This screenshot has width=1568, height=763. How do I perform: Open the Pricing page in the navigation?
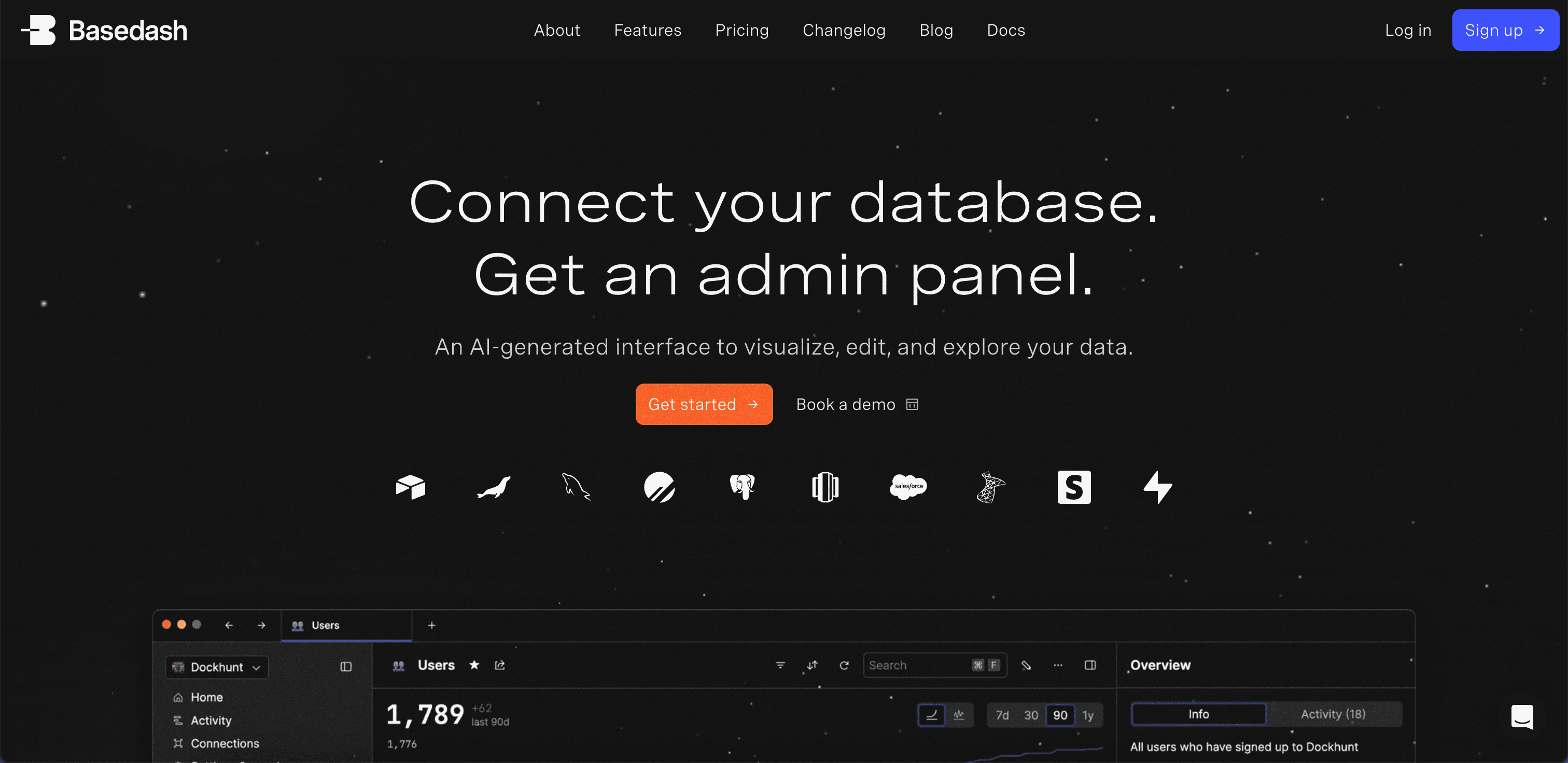(742, 30)
